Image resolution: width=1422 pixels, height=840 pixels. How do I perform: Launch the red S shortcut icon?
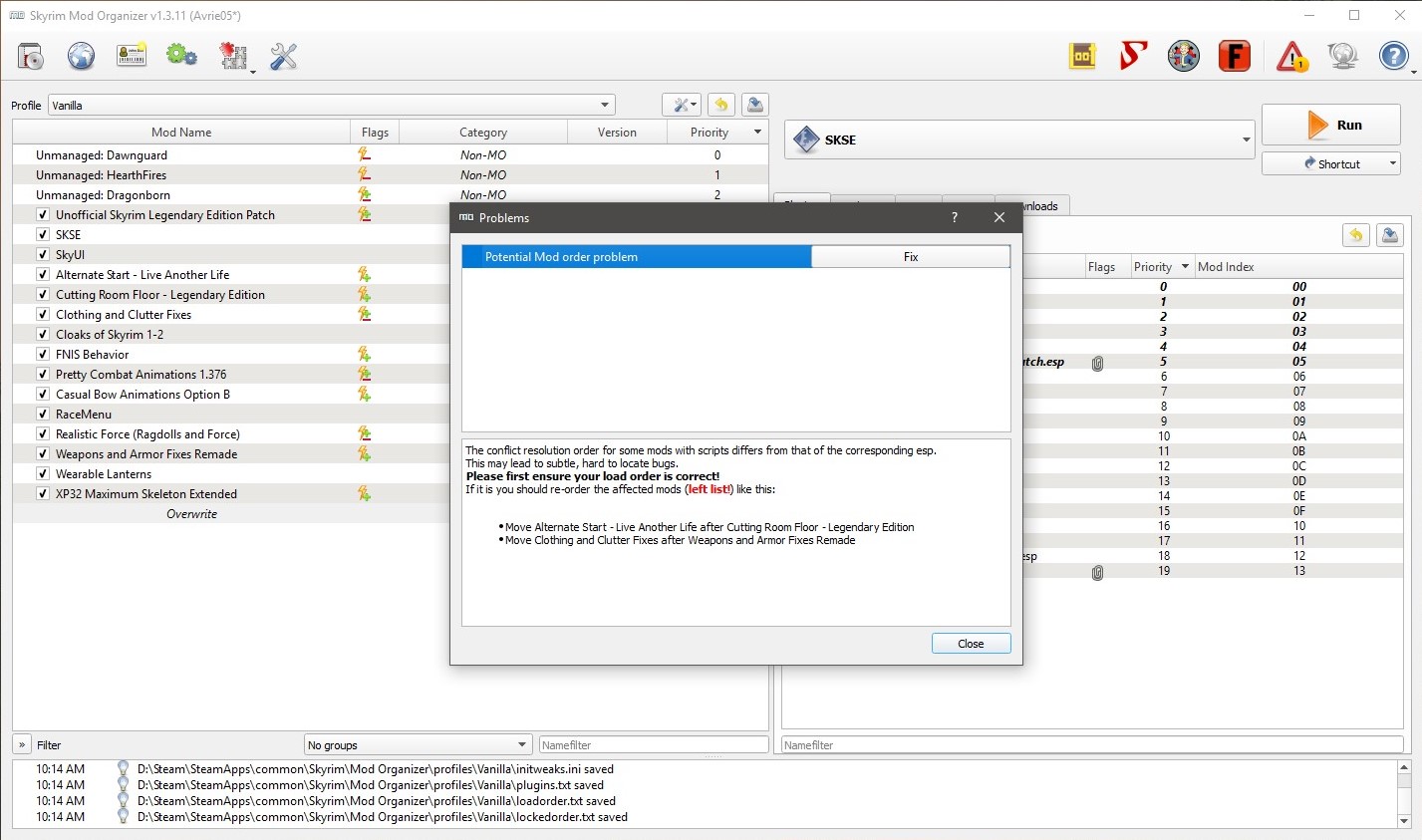1133,57
